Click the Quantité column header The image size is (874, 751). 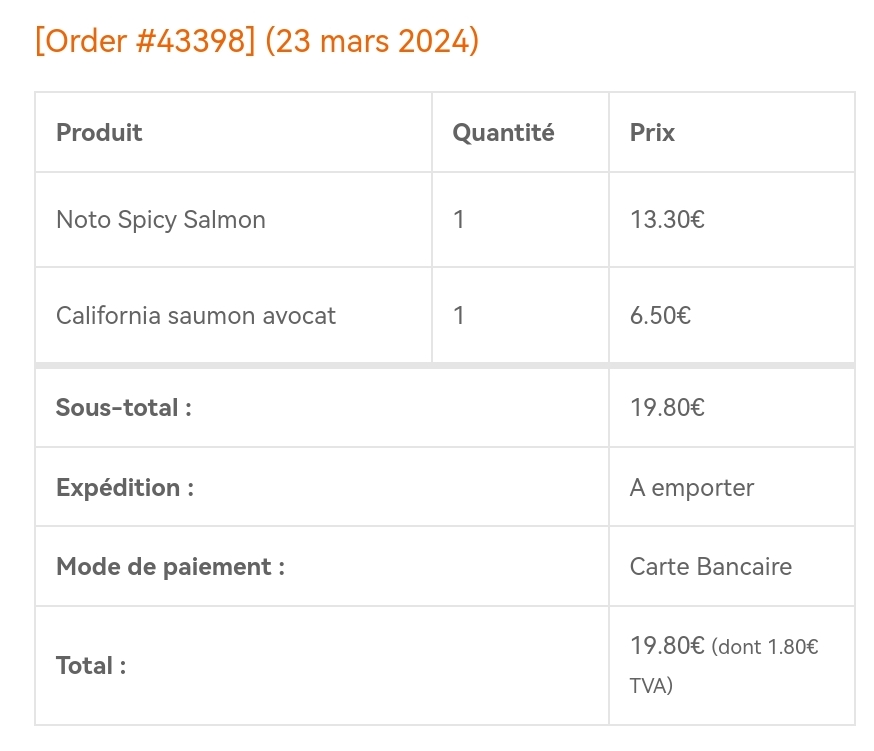pyautogui.click(x=503, y=133)
